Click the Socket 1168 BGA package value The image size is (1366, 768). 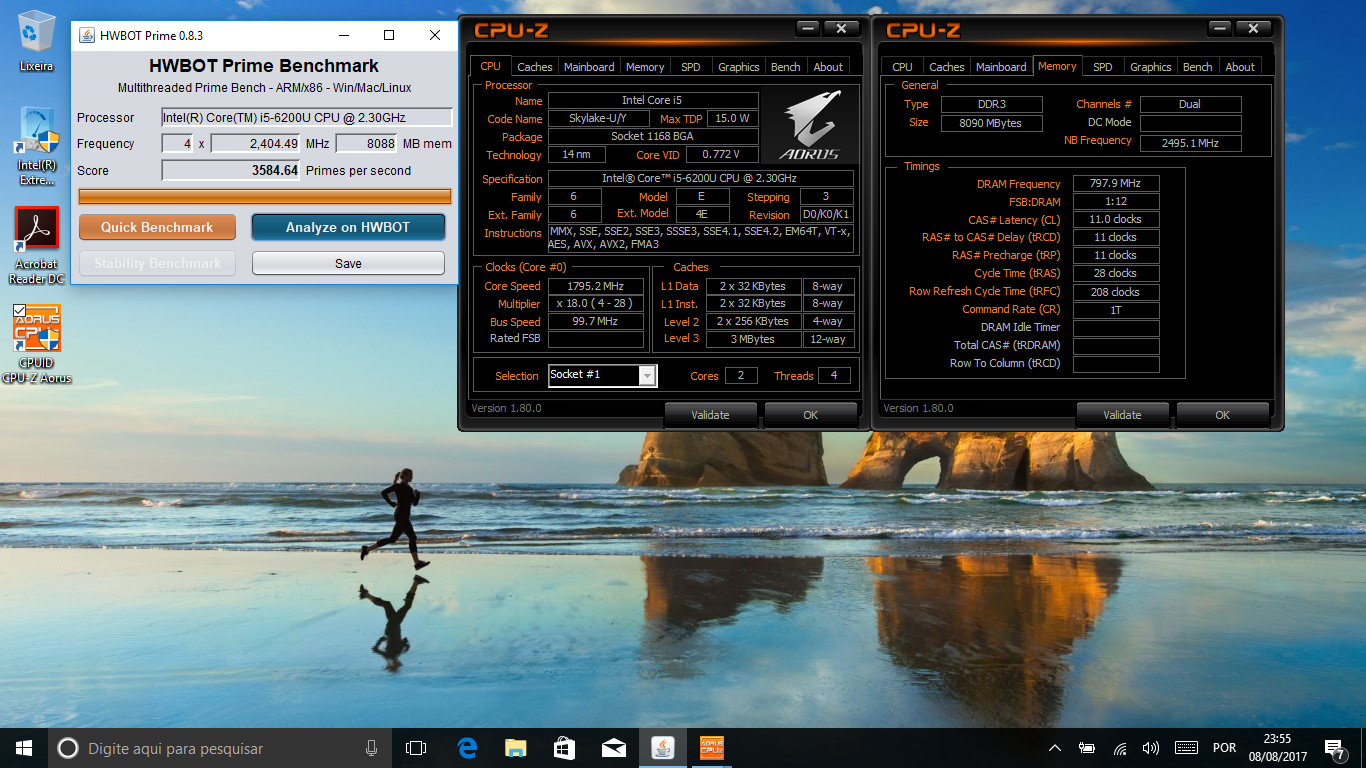(x=653, y=137)
